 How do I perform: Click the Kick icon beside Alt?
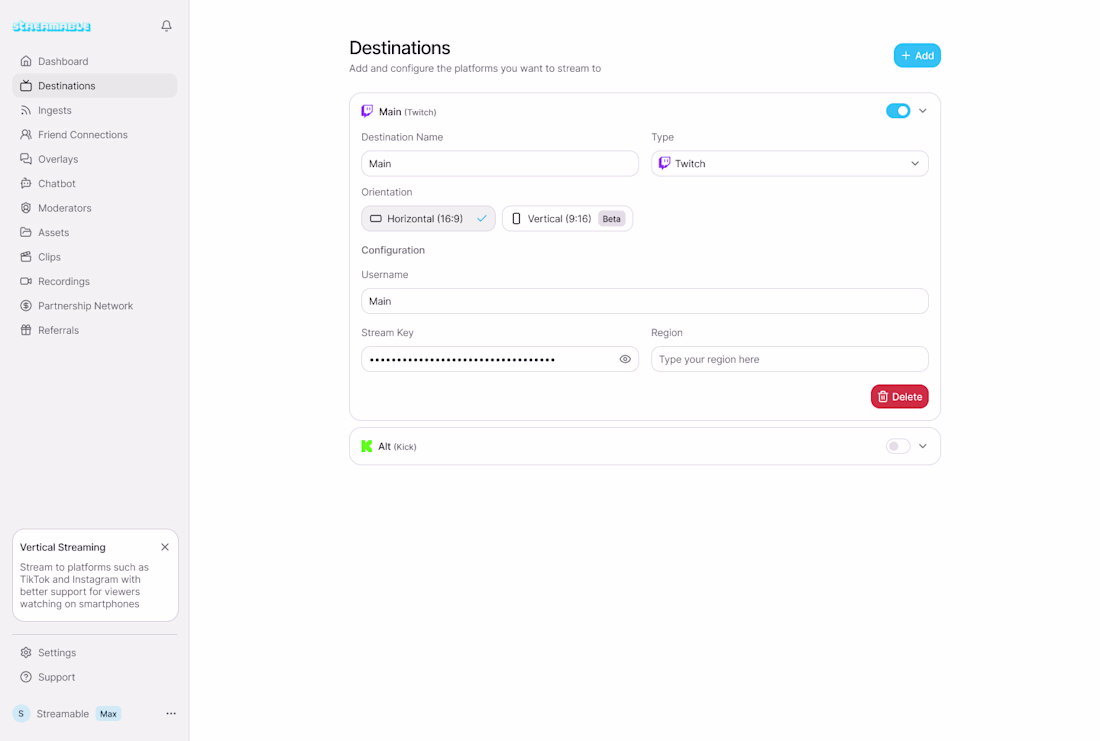click(x=366, y=446)
